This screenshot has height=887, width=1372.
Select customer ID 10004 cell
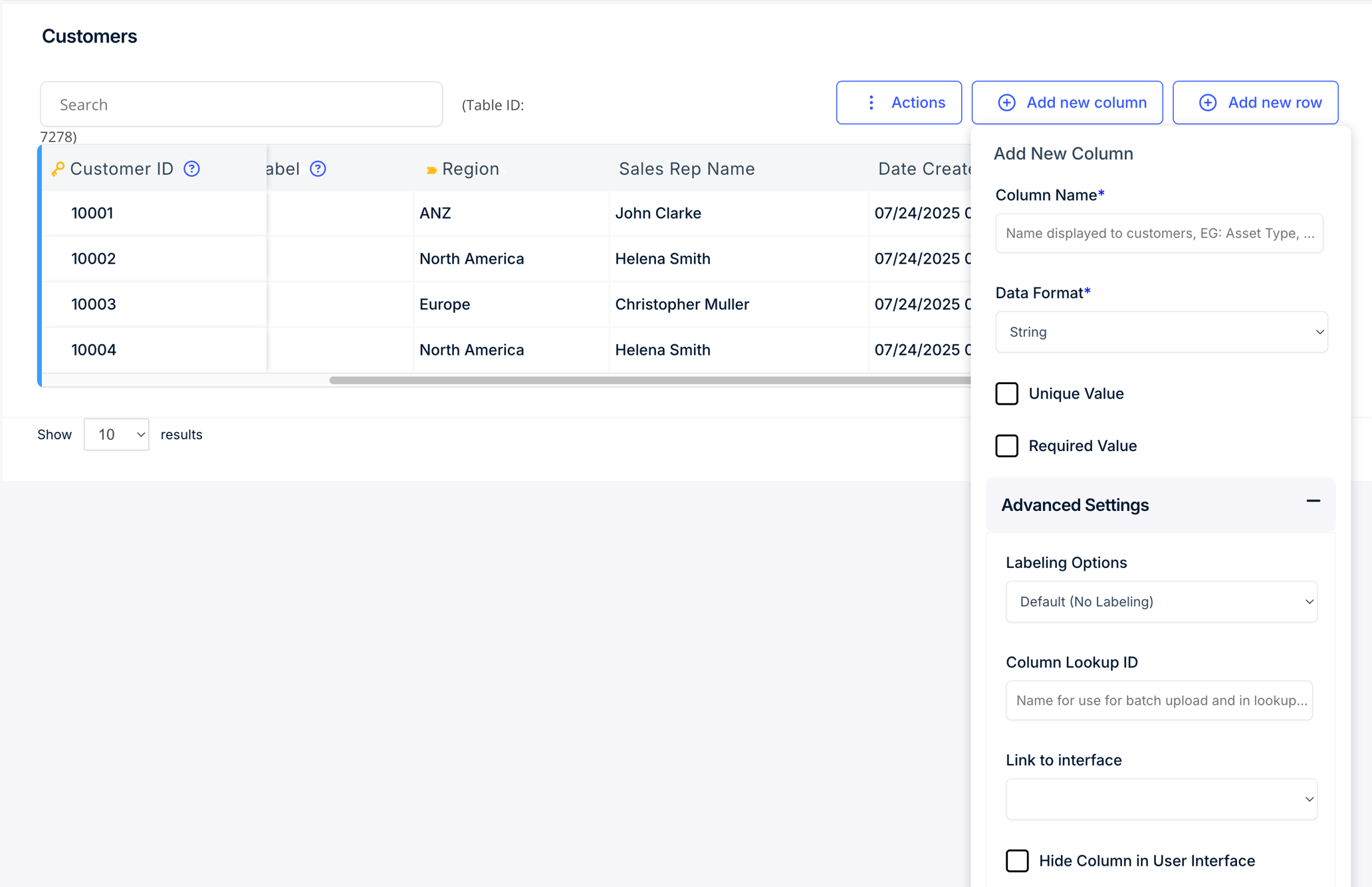pyautogui.click(x=154, y=349)
